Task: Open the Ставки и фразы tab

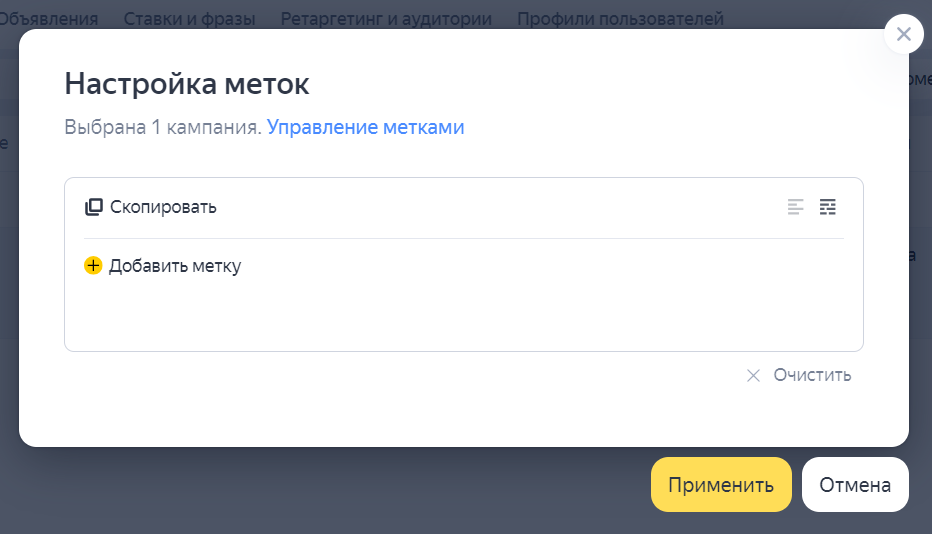Action: 189,18
